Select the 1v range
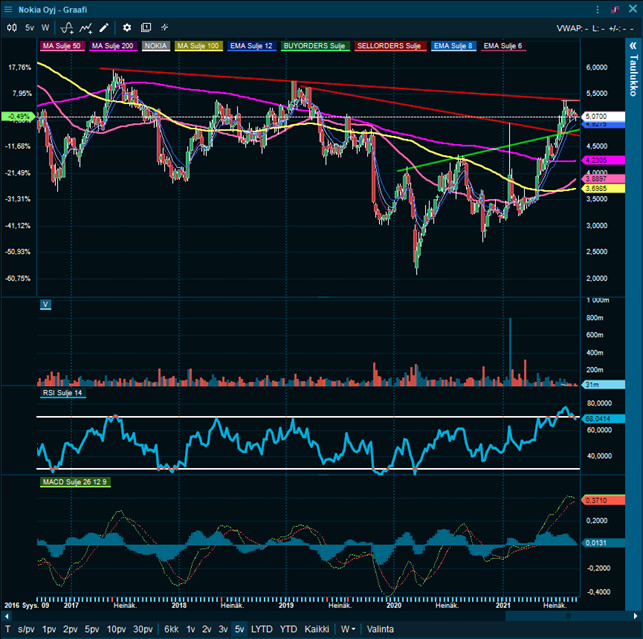 point(191,629)
